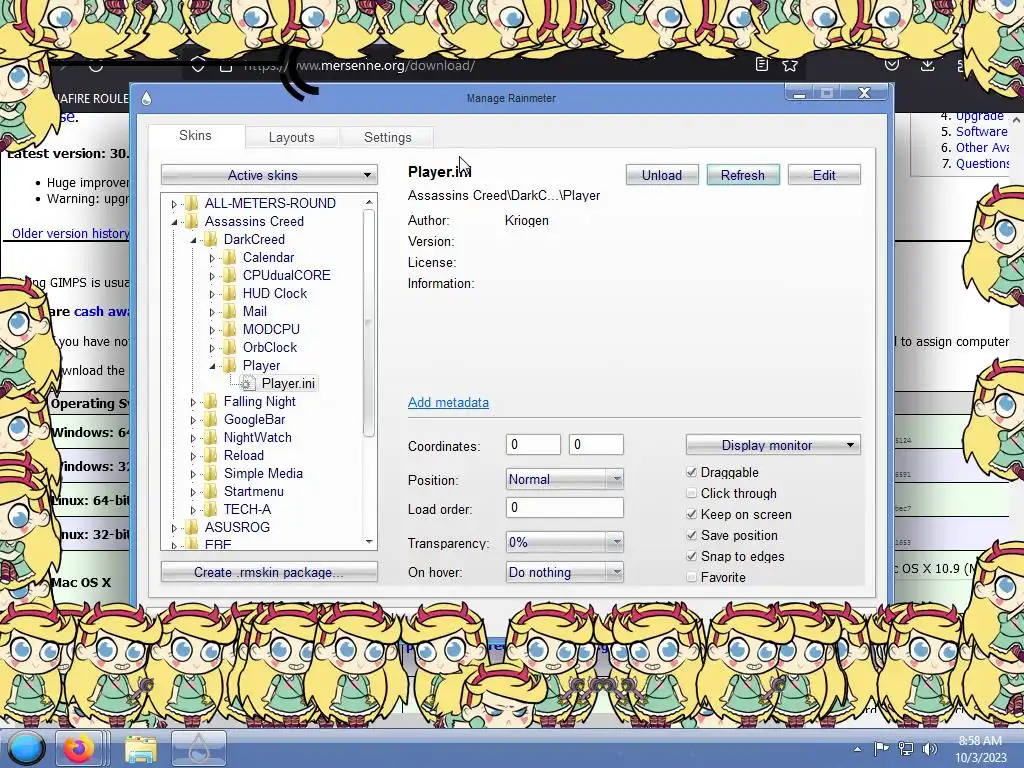This screenshot has height=768, width=1024.
Task: Click the Falling Night folder icon
Action: pos(210,402)
